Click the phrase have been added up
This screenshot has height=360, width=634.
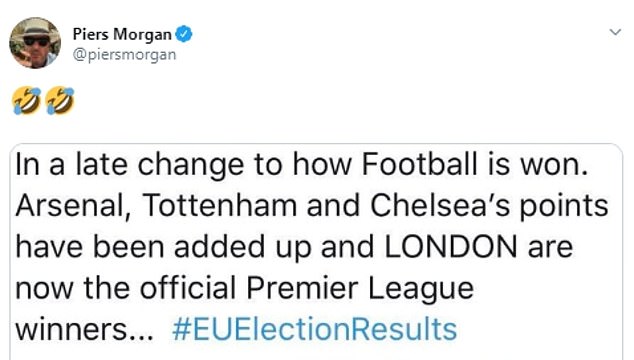pos(163,248)
